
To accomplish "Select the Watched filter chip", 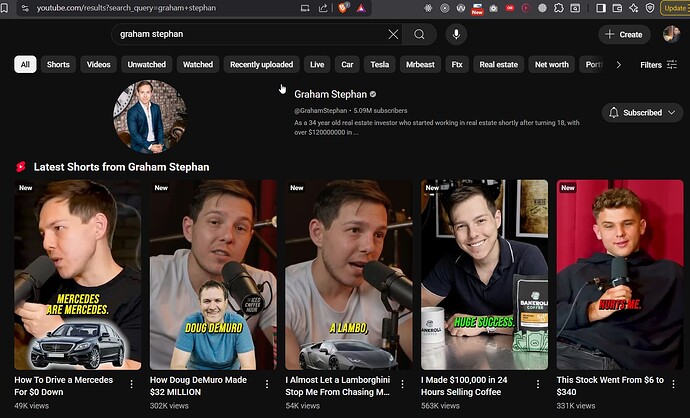I will tap(198, 64).
